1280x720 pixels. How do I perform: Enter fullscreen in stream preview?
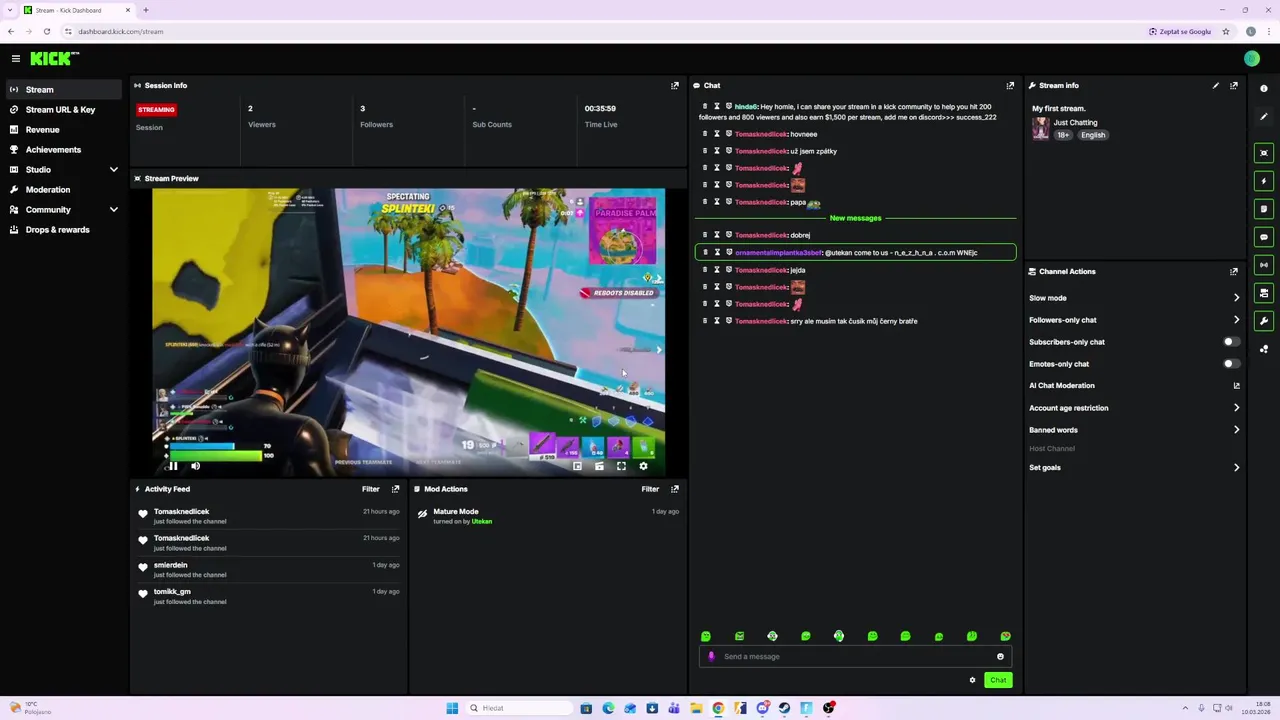(x=621, y=466)
